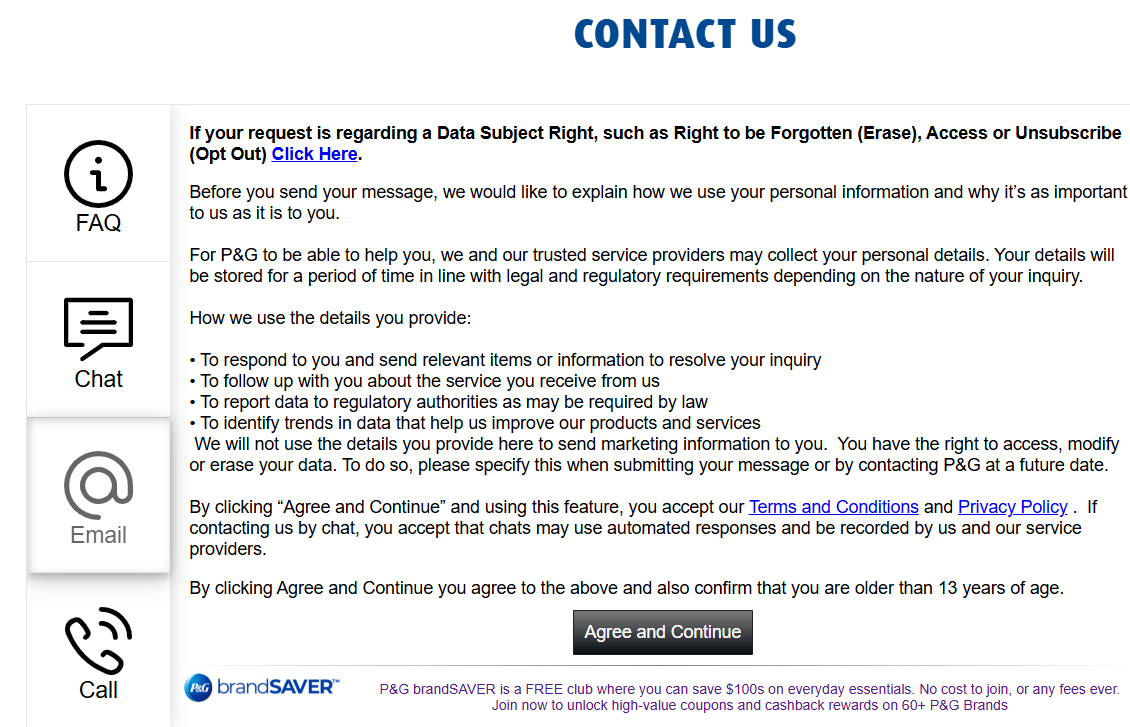The height and width of the screenshot is (727, 1130).
Task: Click the "Join now to unlock" coupons line
Action: 749,705
